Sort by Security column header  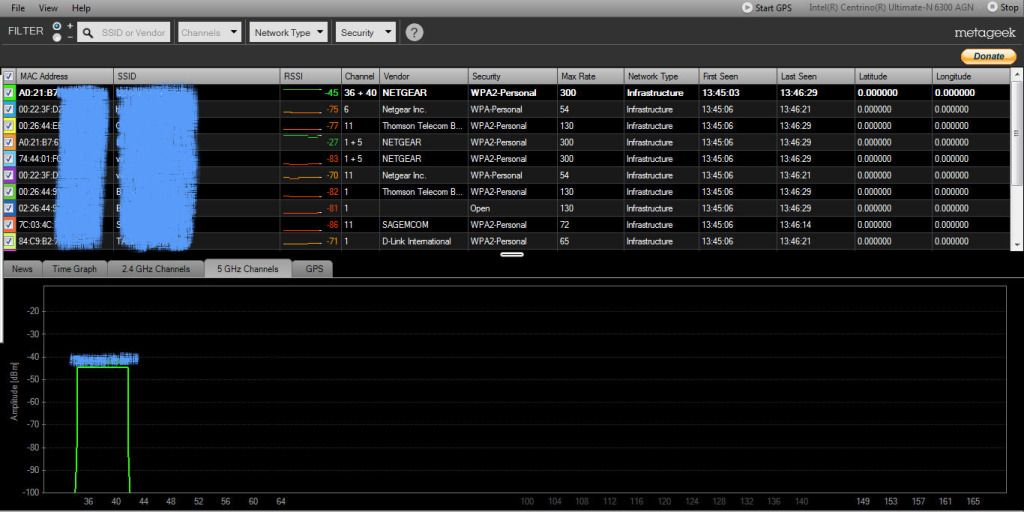tap(513, 76)
